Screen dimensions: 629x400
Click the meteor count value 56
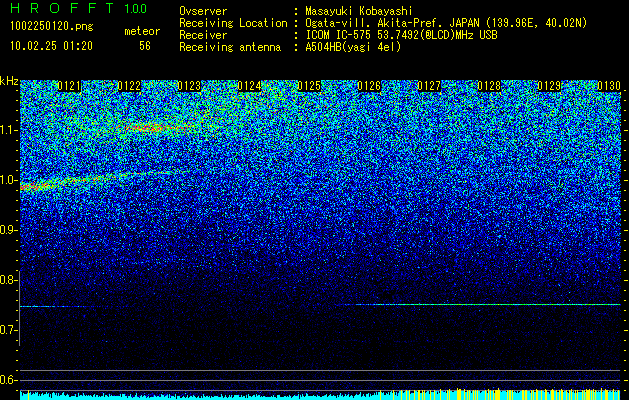[145, 46]
